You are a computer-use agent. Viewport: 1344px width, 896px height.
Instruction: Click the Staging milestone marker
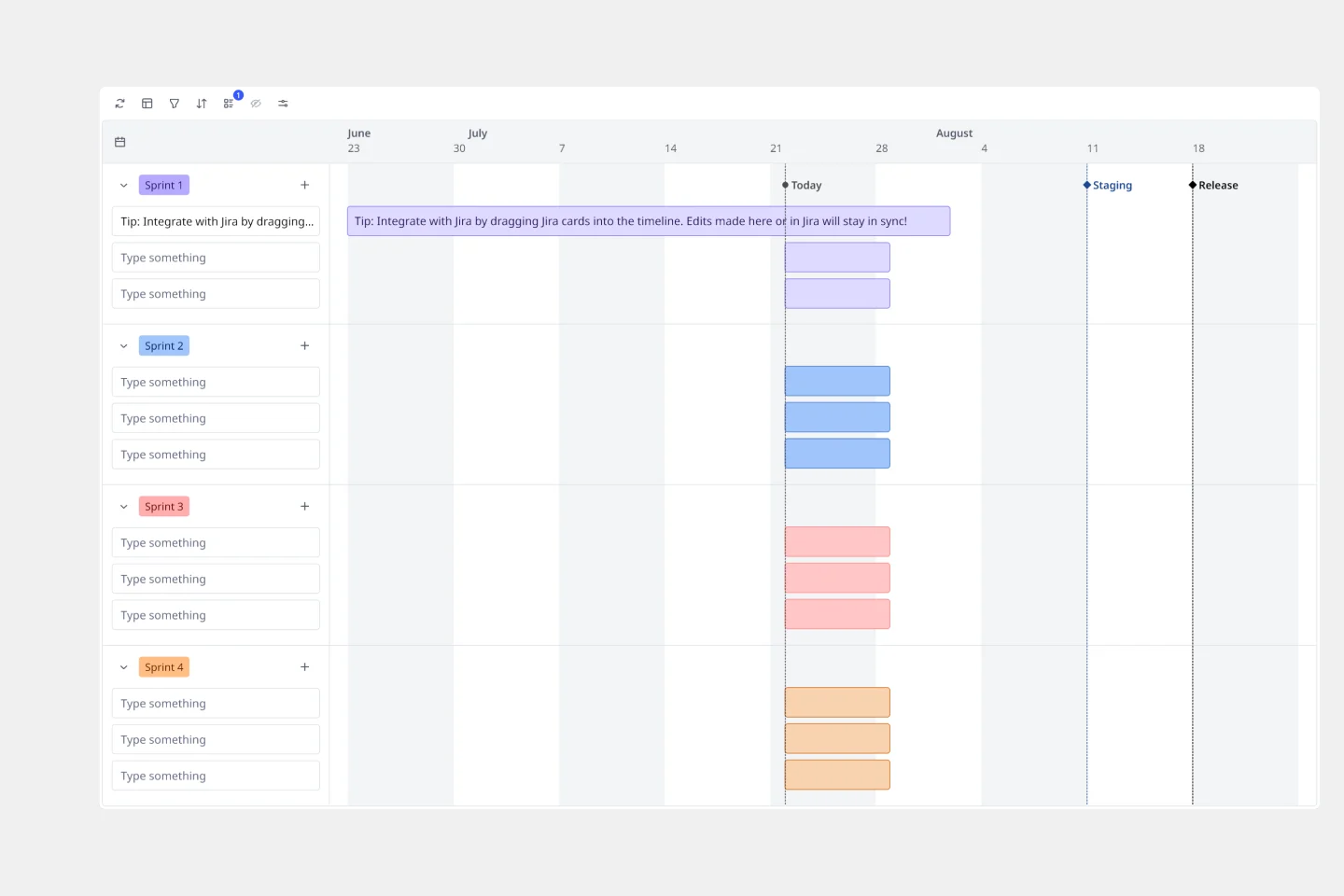click(1108, 186)
